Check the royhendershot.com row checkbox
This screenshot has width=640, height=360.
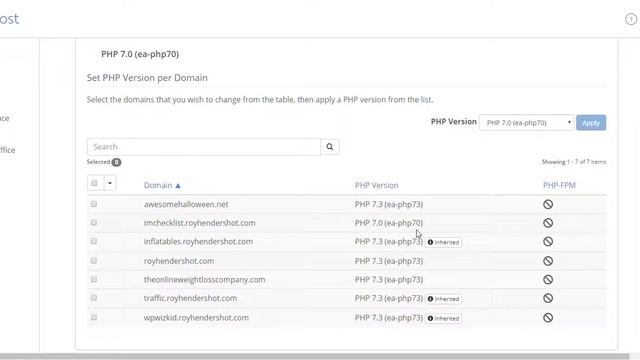94,260
